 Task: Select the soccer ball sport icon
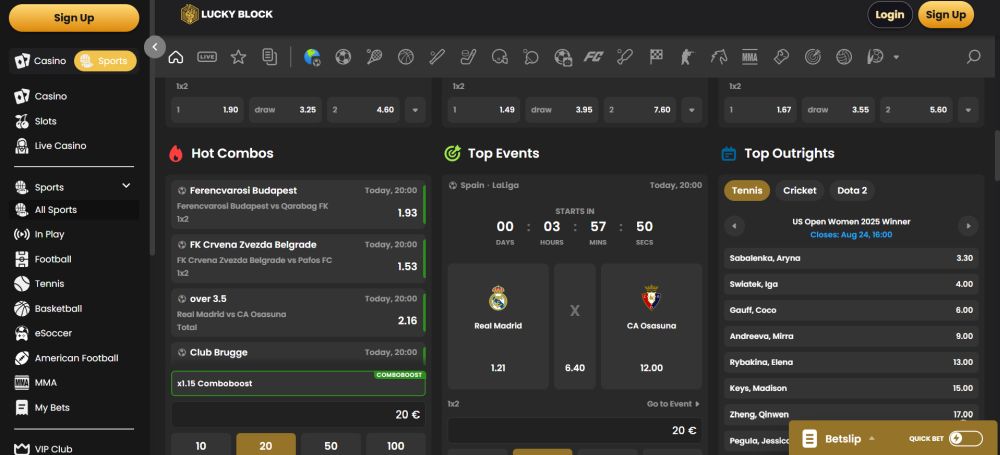pyautogui.click(x=343, y=57)
